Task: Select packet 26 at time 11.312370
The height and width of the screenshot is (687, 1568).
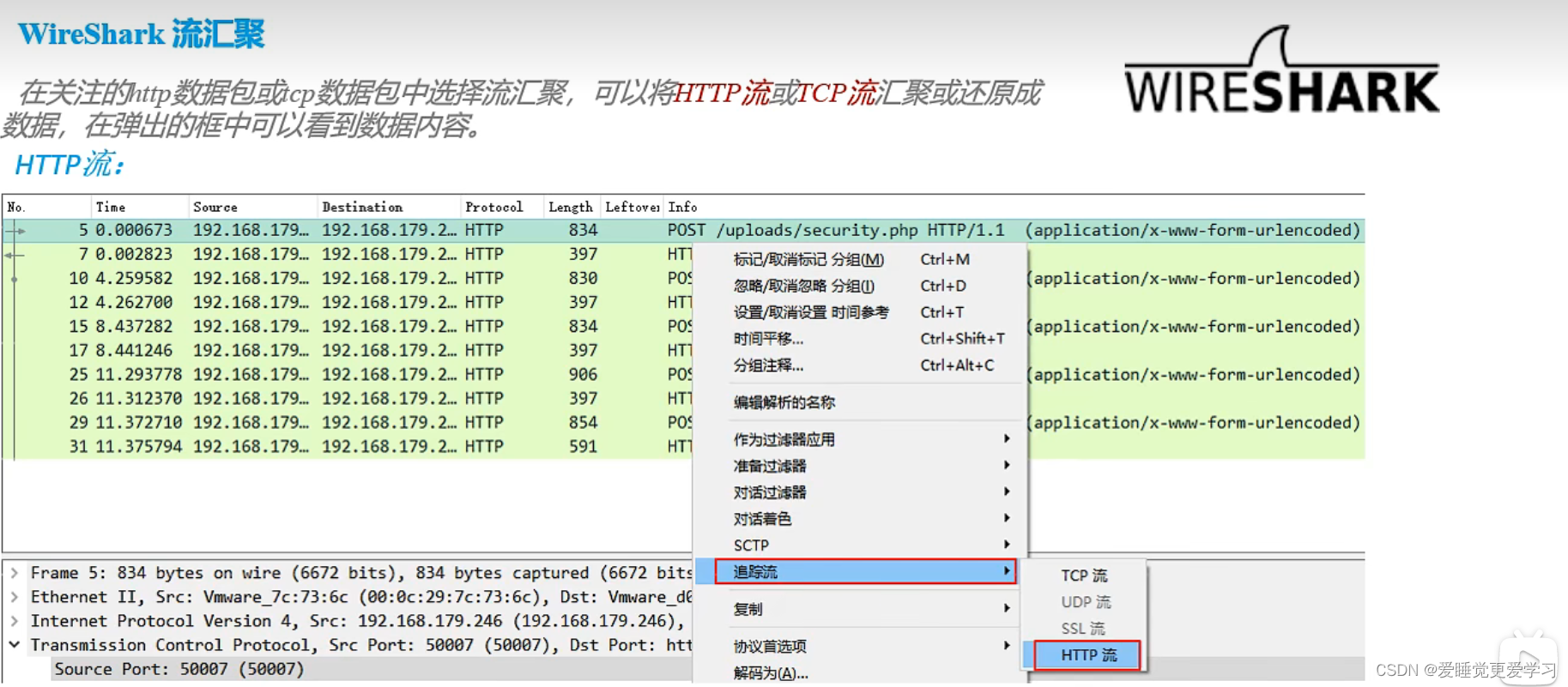Action: (x=348, y=398)
